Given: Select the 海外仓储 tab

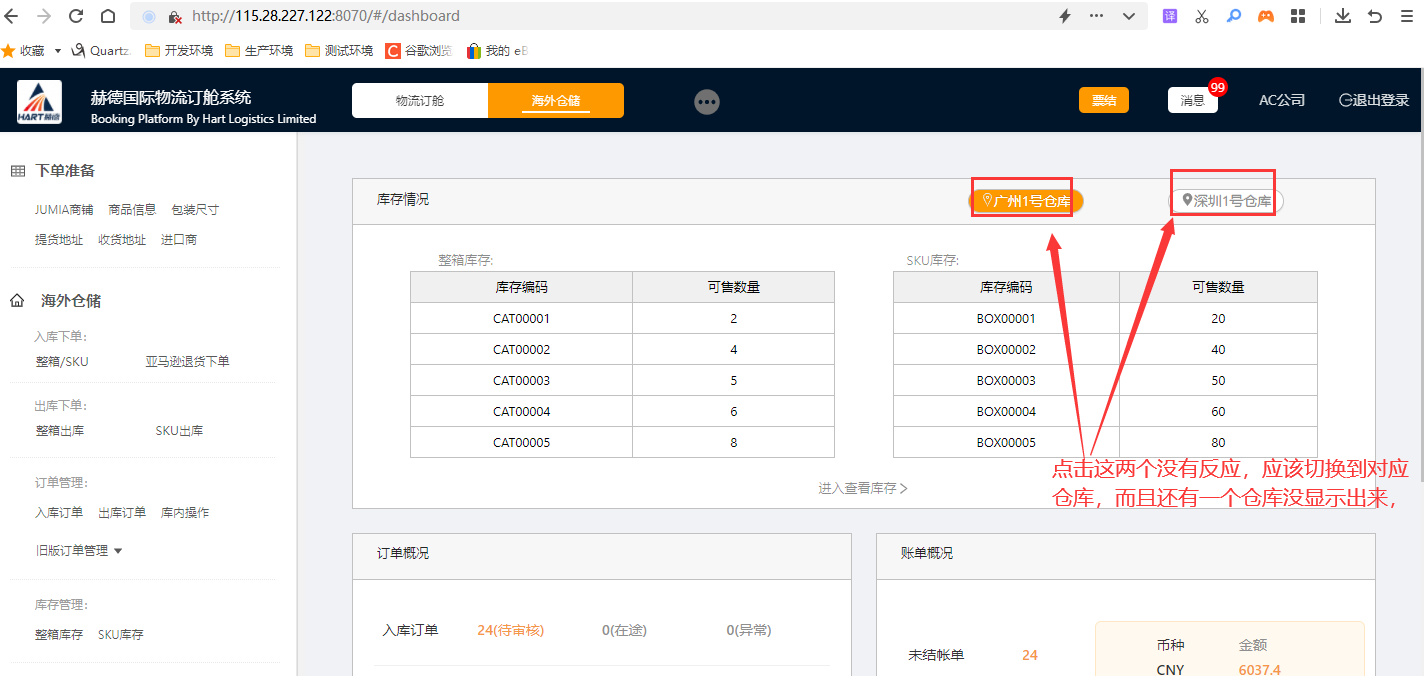Looking at the screenshot, I should 556,101.
